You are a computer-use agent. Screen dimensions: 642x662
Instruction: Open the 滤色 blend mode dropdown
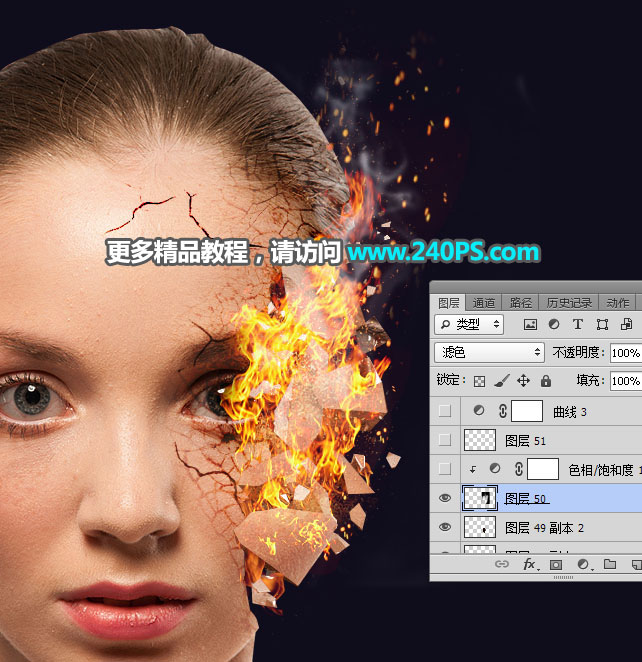[489, 353]
